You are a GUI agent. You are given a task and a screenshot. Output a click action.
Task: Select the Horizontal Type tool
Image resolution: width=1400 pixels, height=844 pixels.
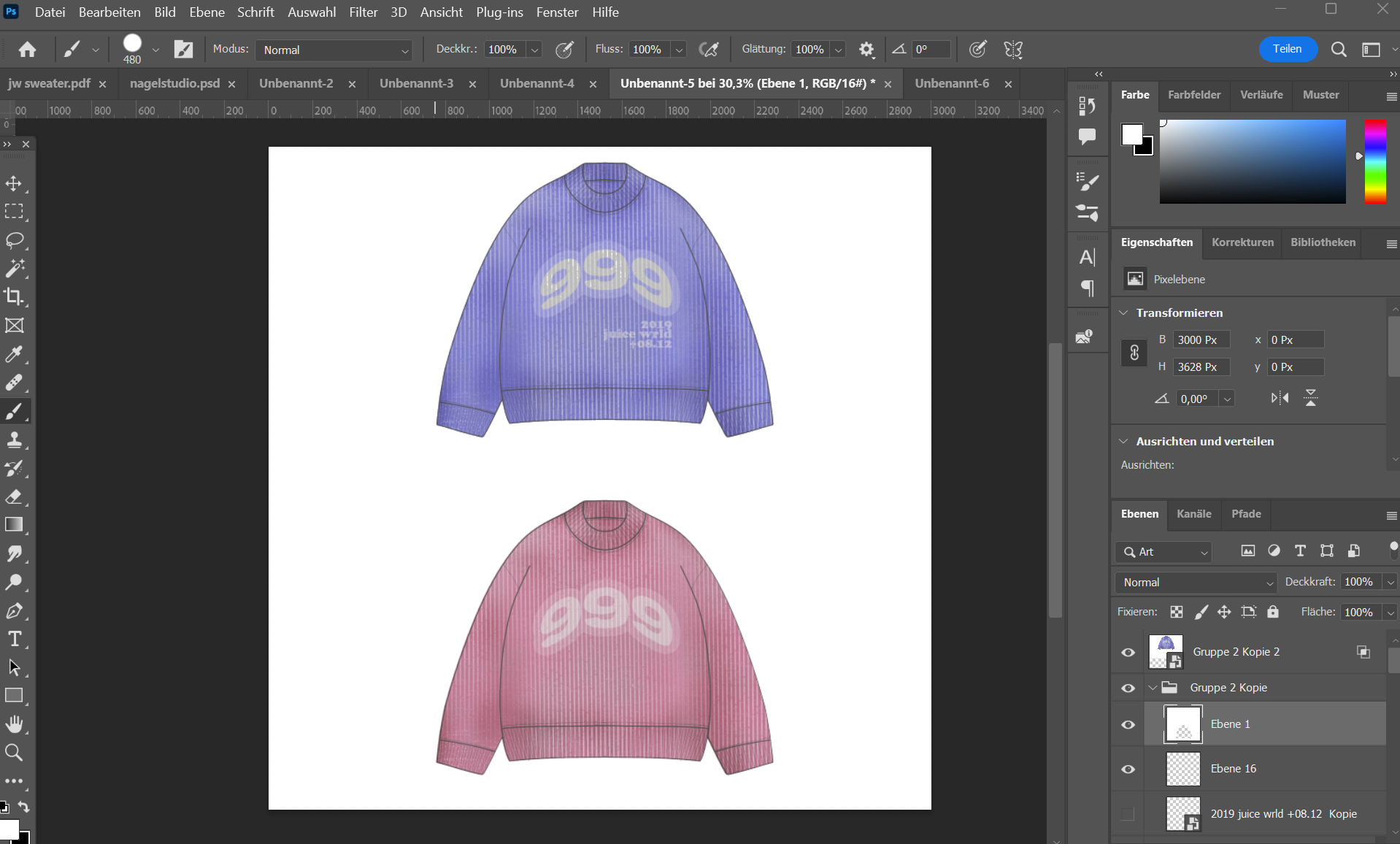[x=14, y=639]
